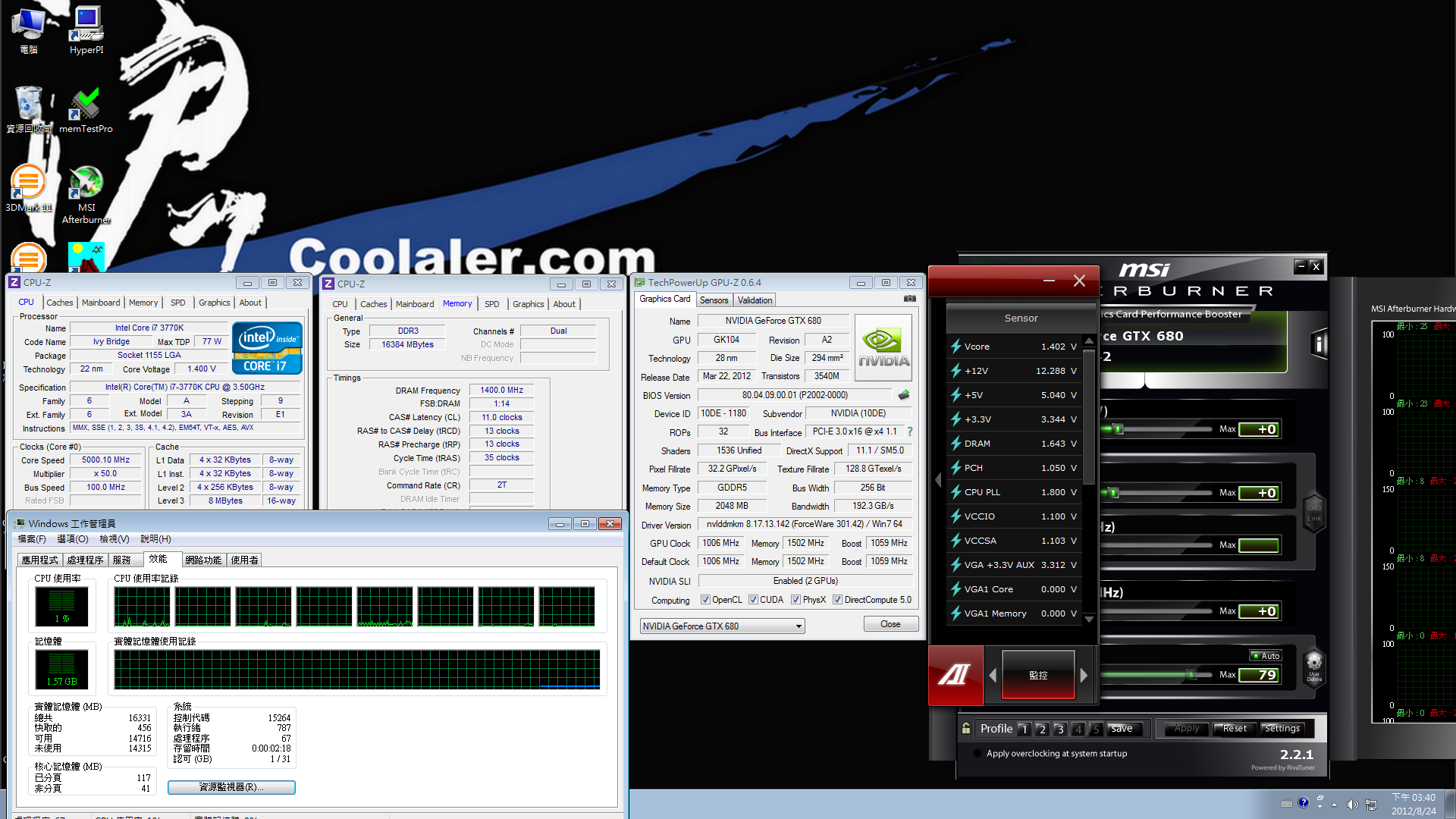Click the blue help tray icon
The image size is (1456, 819).
pos(1304,802)
